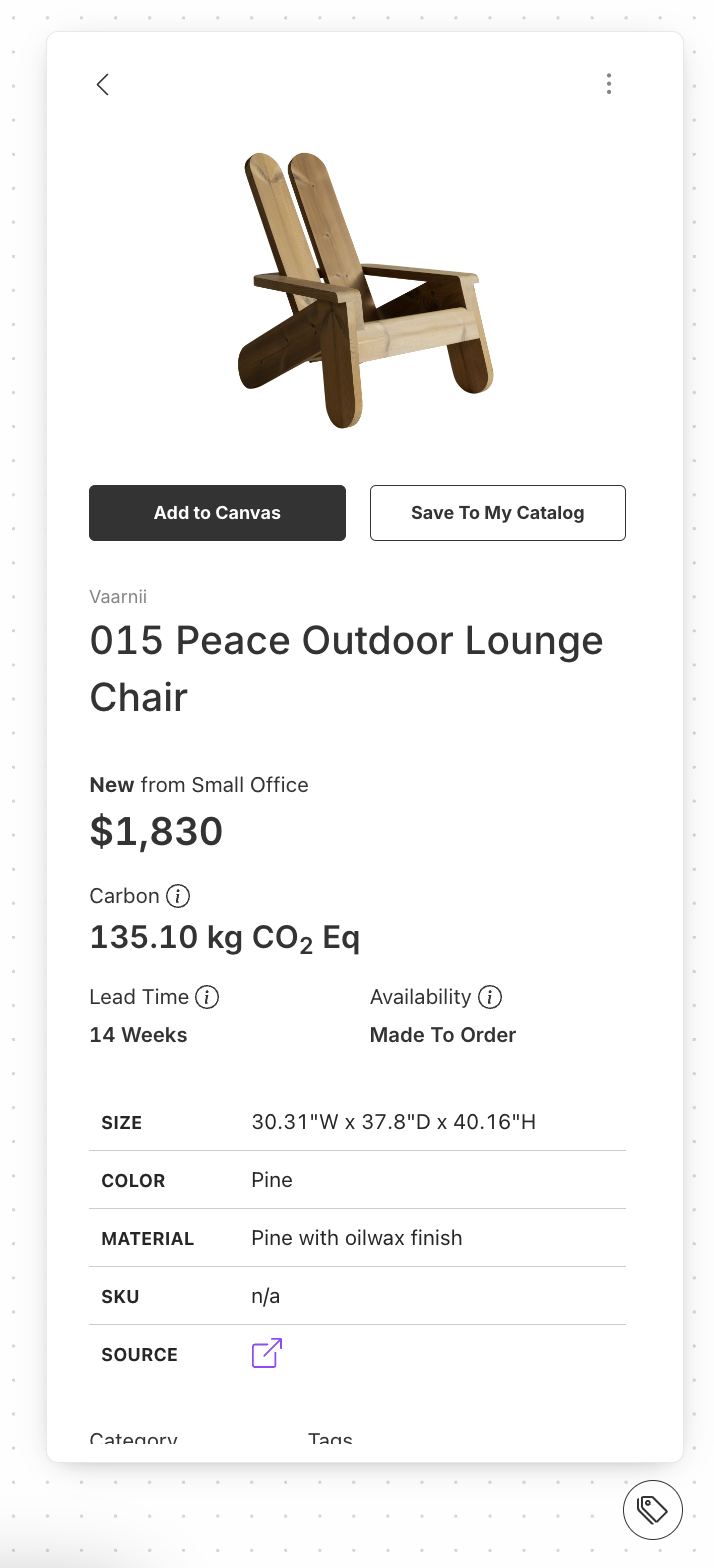Open the purple external Source link icon
Viewport: 714px width, 1568px height.
click(x=266, y=1353)
